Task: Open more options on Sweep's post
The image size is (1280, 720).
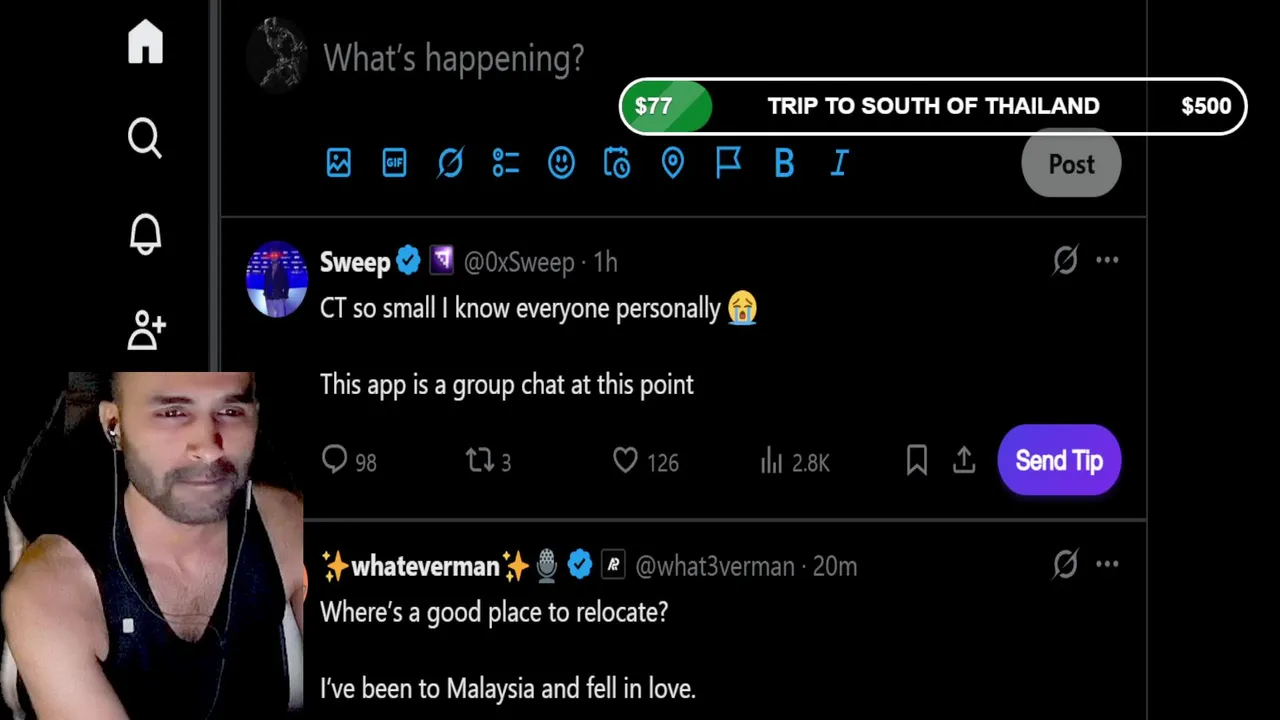Action: coord(1107,261)
